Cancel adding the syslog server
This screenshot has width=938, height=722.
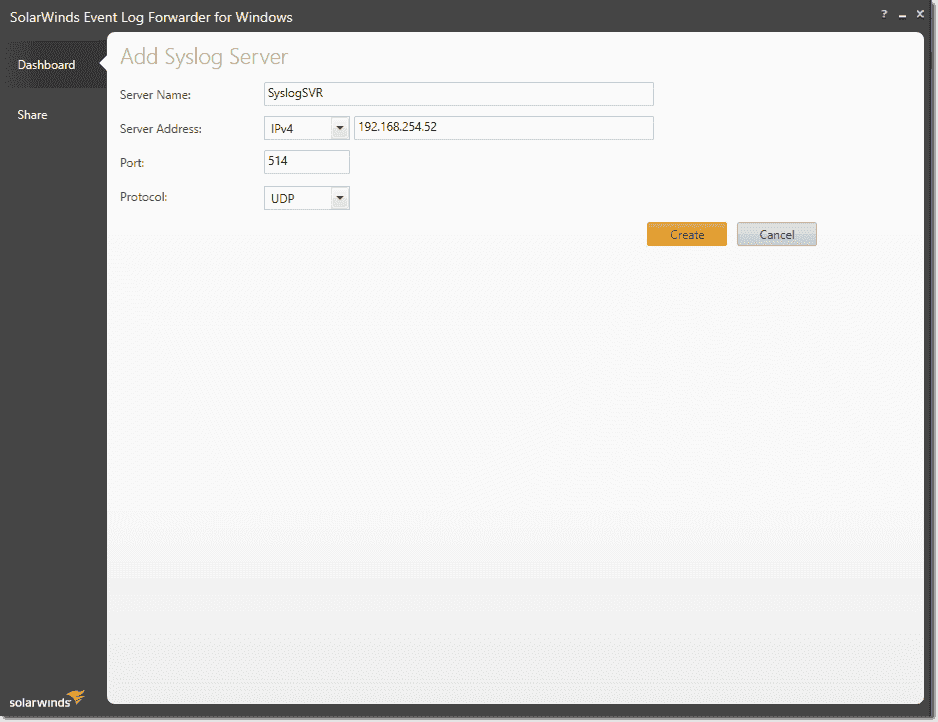(777, 233)
